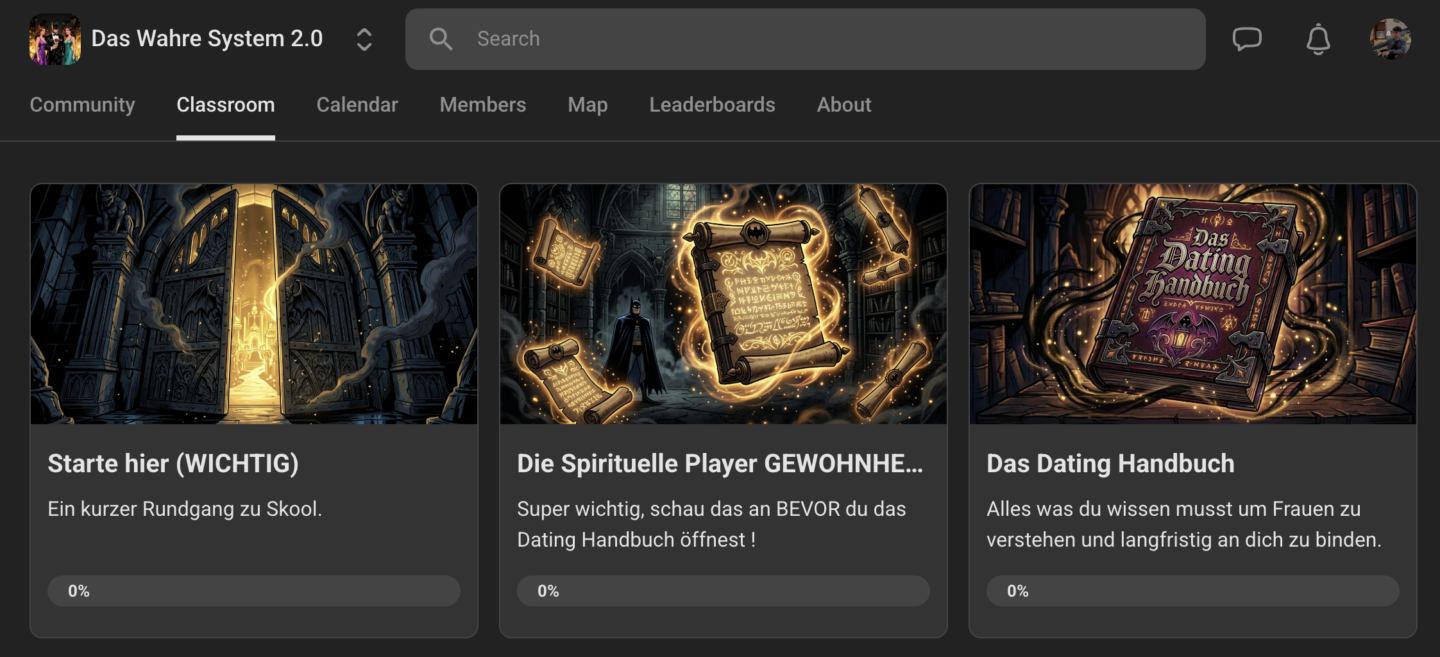
Task: Open the Das Dating Handbuch course title
Action: pos(1110,464)
